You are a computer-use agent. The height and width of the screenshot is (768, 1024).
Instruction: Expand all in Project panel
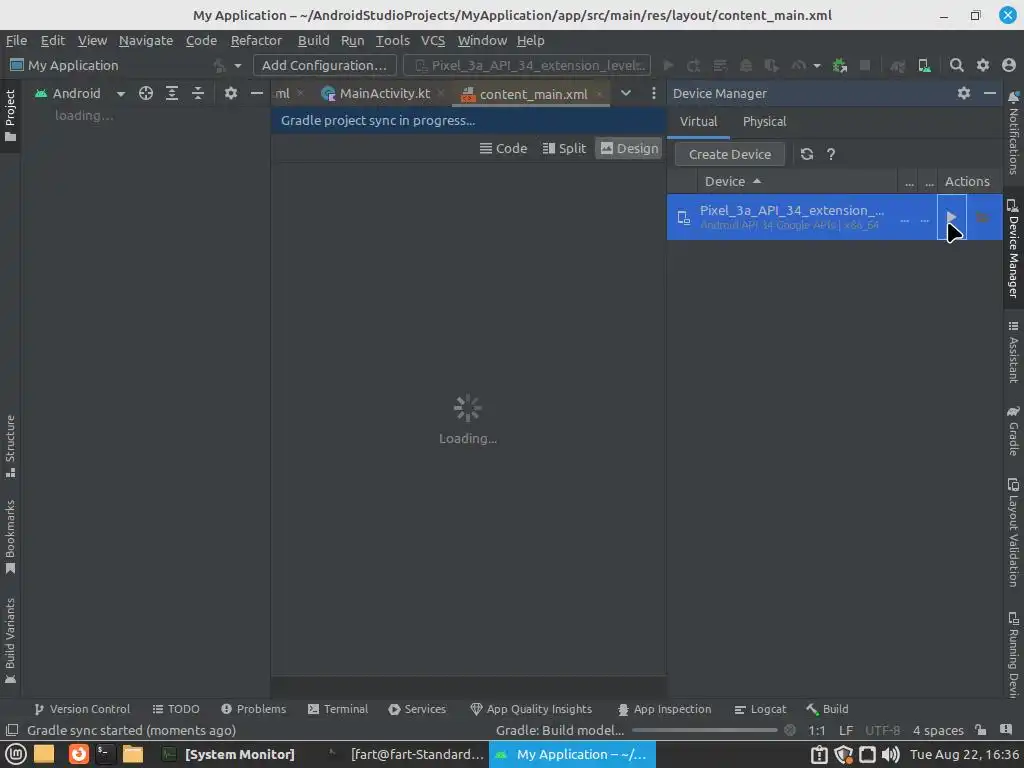click(172, 93)
